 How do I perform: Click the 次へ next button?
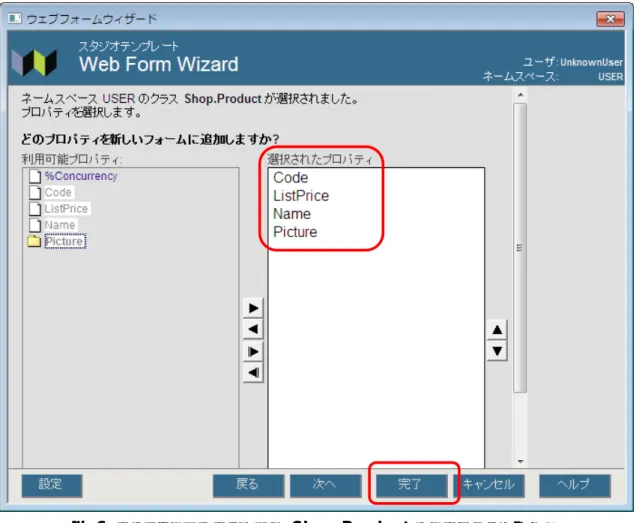pos(326,485)
